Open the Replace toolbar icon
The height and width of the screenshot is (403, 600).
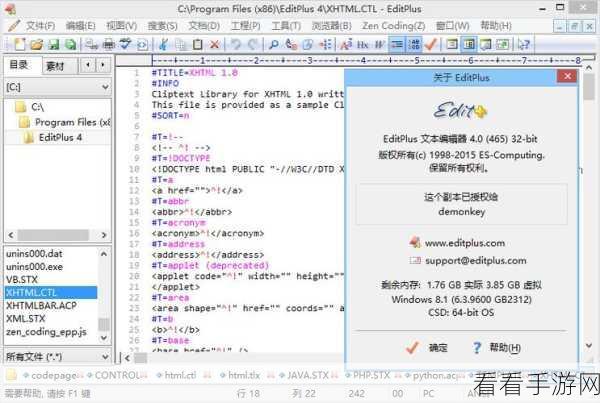point(291,44)
